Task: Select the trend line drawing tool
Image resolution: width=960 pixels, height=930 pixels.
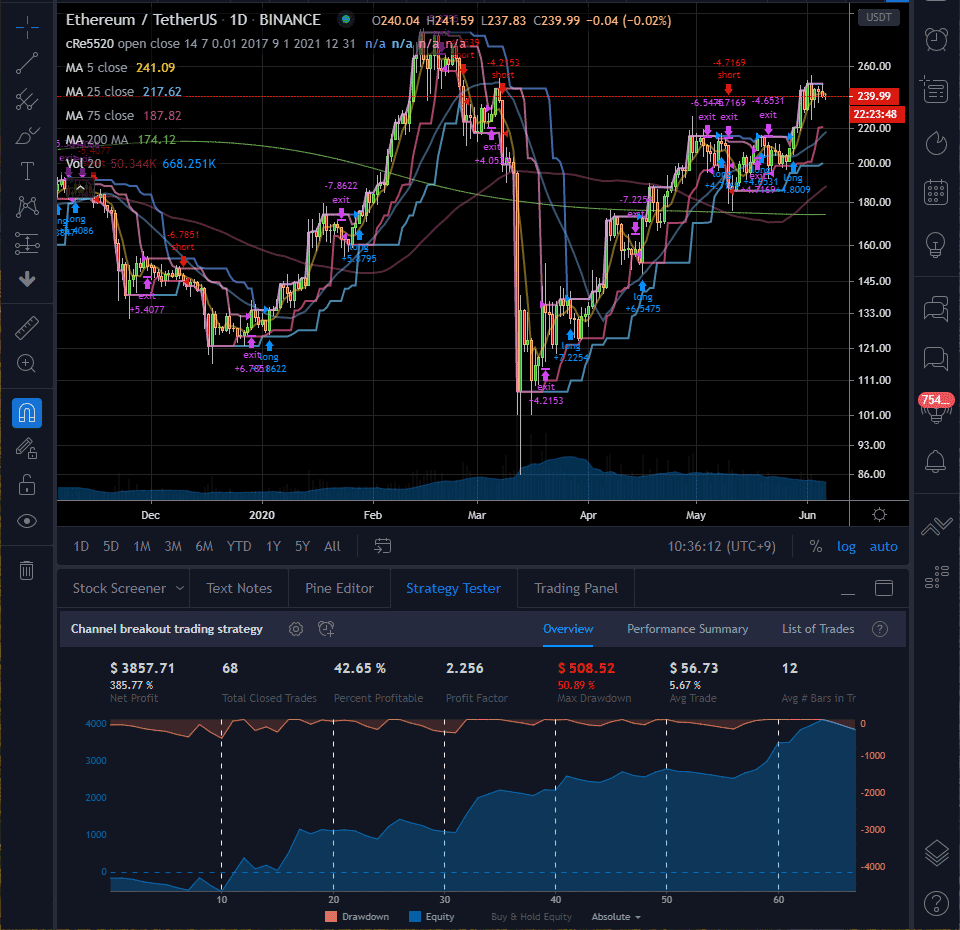Action: tap(26, 64)
